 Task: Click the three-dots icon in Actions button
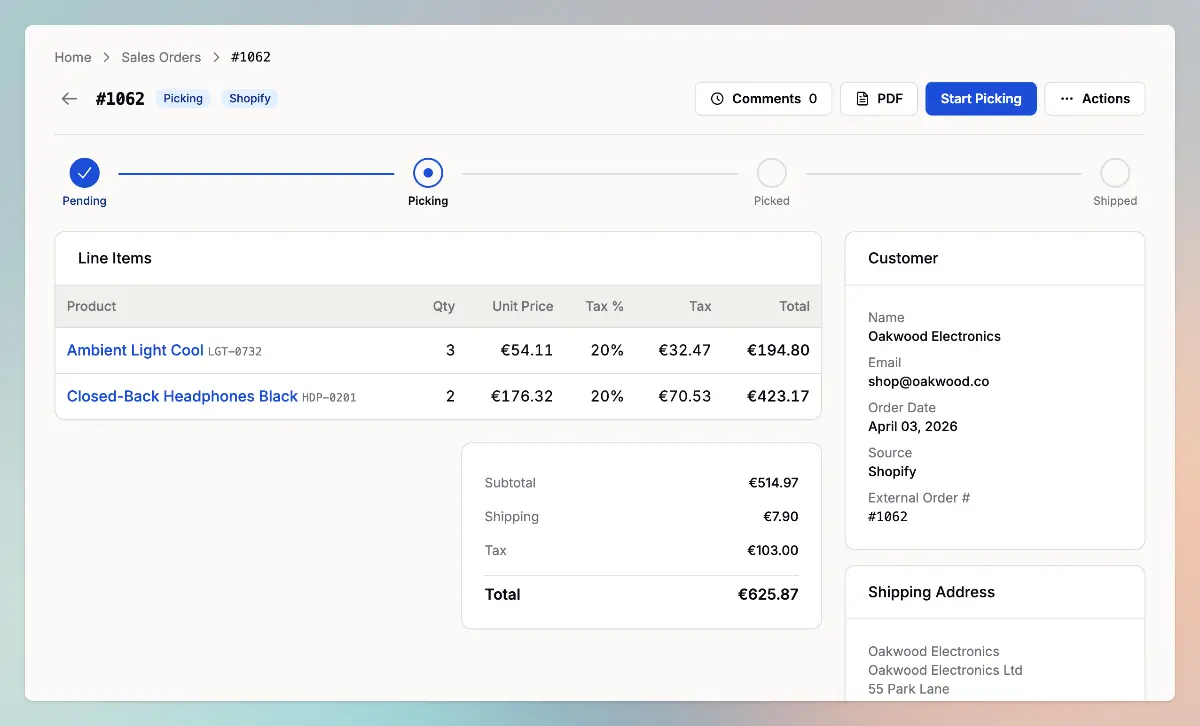(1066, 99)
